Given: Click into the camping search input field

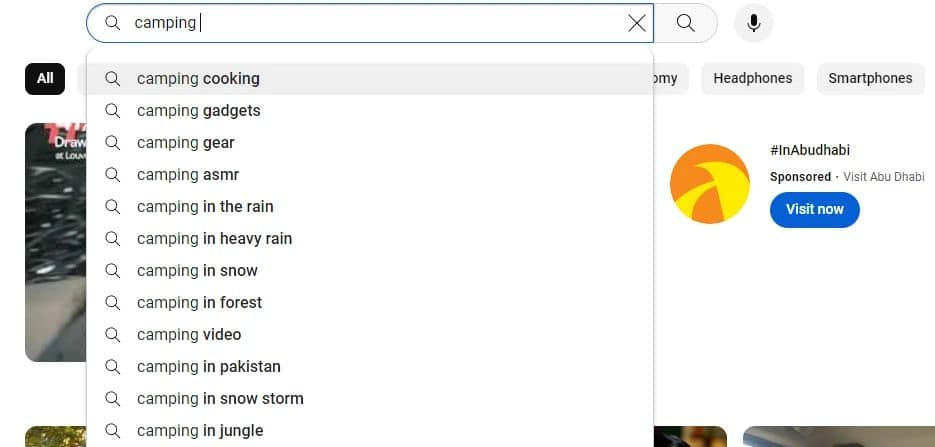Looking at the screenshot, I should pyautogui.click(x=376, y=23).
